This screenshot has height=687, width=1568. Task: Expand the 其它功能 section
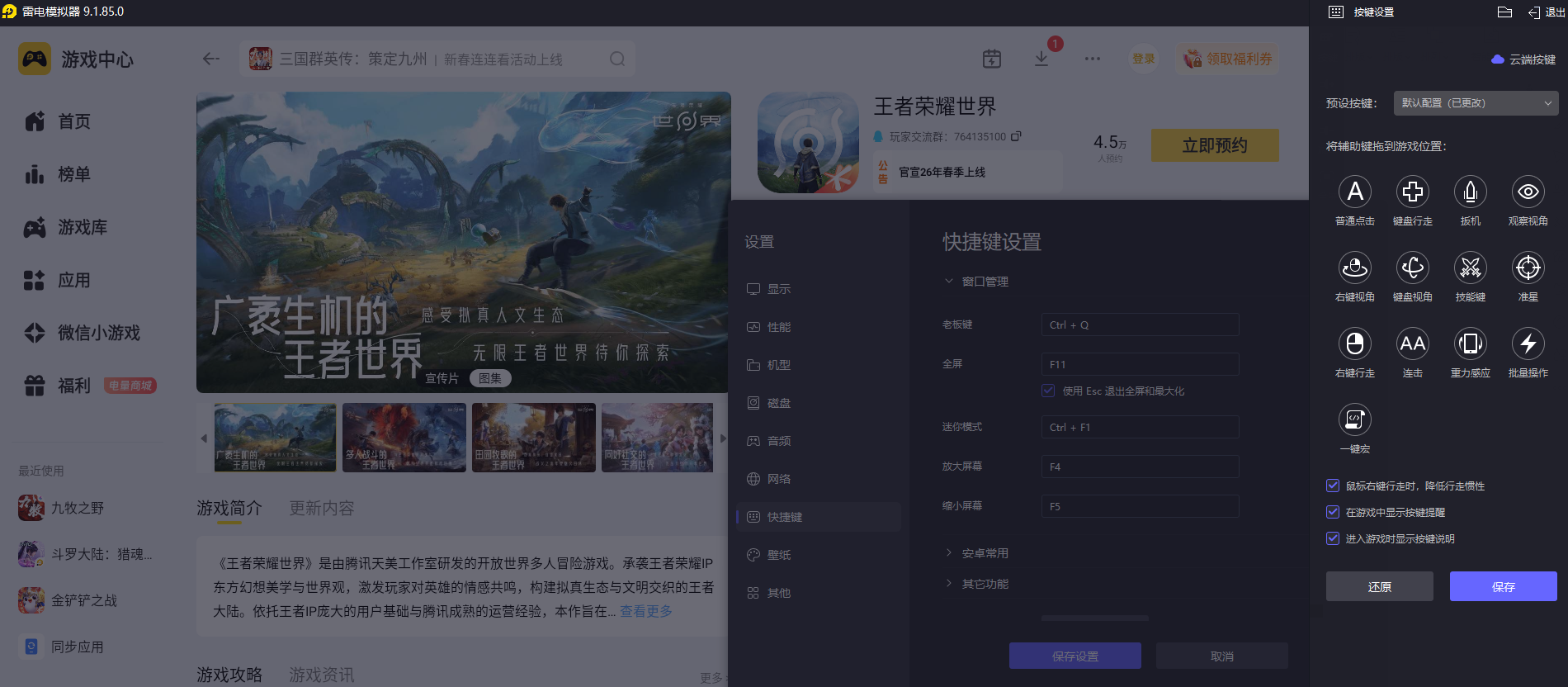(976, 584)
